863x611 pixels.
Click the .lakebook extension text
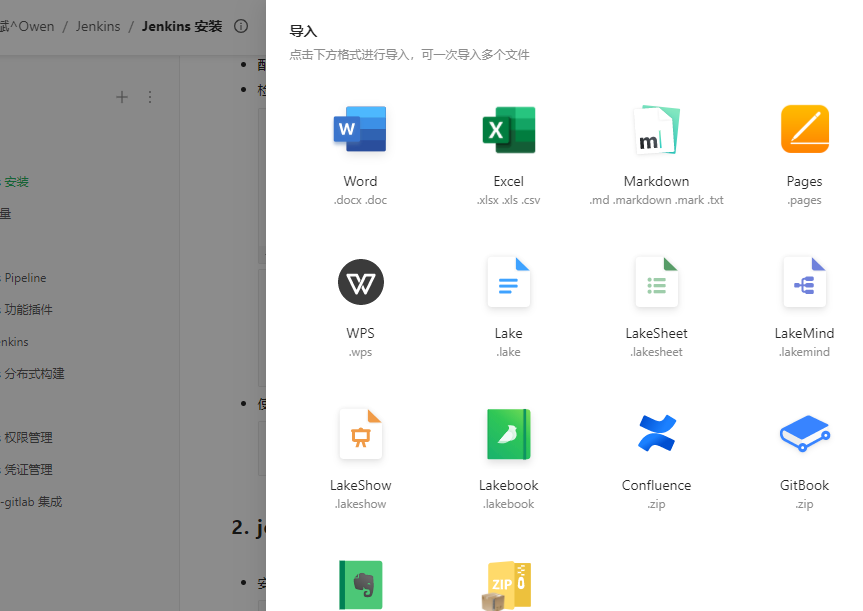509,504
